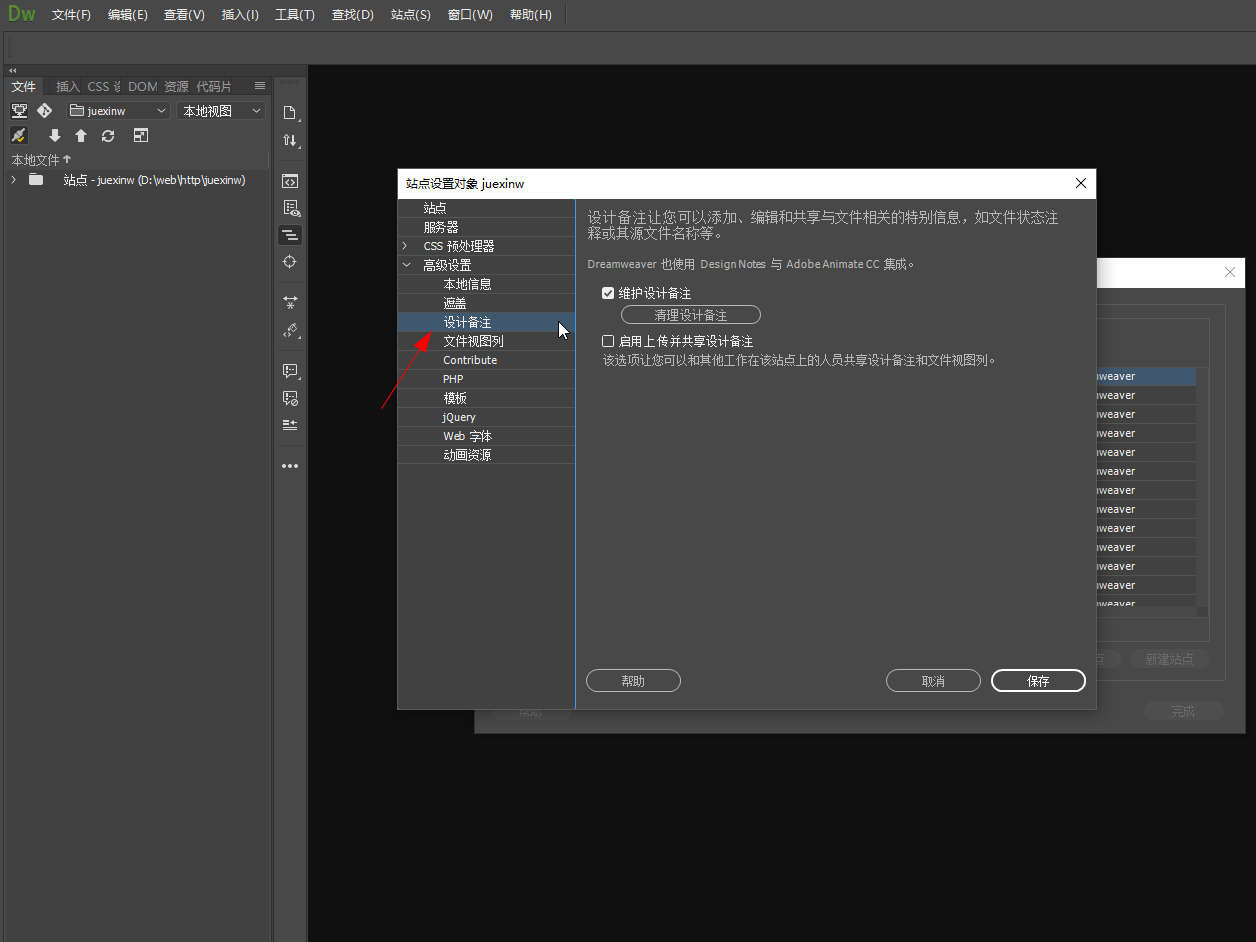Click the 帮助 button in the dialog
The image size is (1256, 942).
633,681
